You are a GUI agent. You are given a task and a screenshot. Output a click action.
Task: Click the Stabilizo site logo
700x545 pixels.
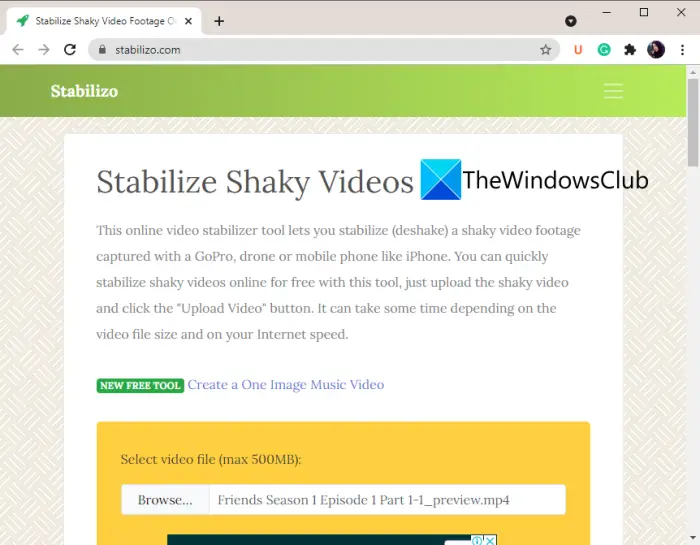click(x=84, y=91)
